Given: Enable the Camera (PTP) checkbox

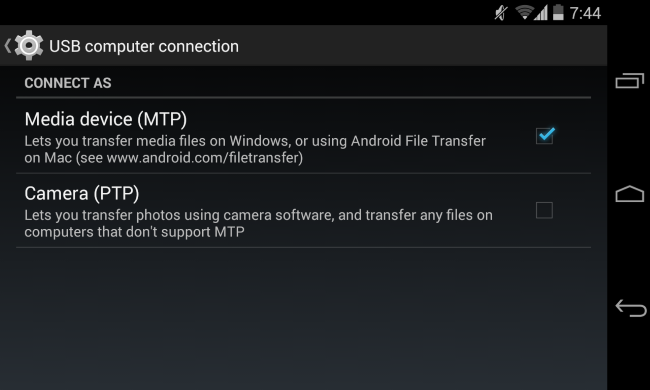Looking at the screenshot, I should (x=544, y=210).
